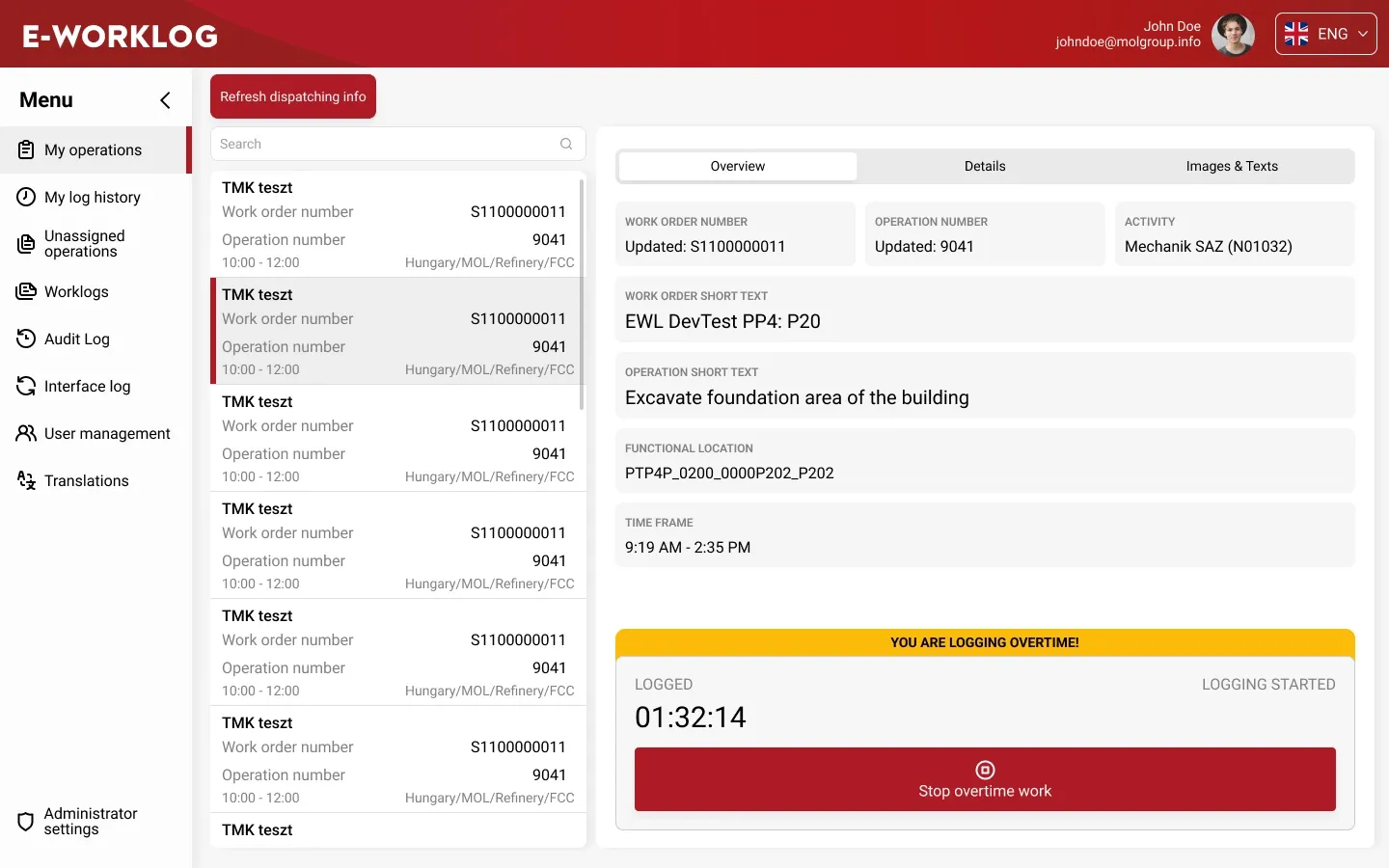1389x868 pixels.
Task: Click the time frame 9:19 AM - 2:35 PM
Action: (x=688, y=547)
